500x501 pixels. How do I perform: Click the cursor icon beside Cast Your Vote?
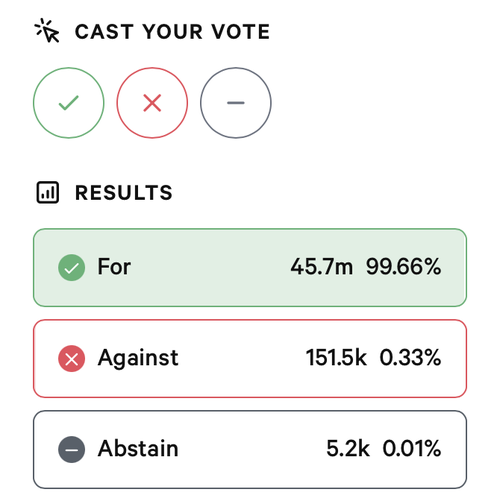click(47, 31)
